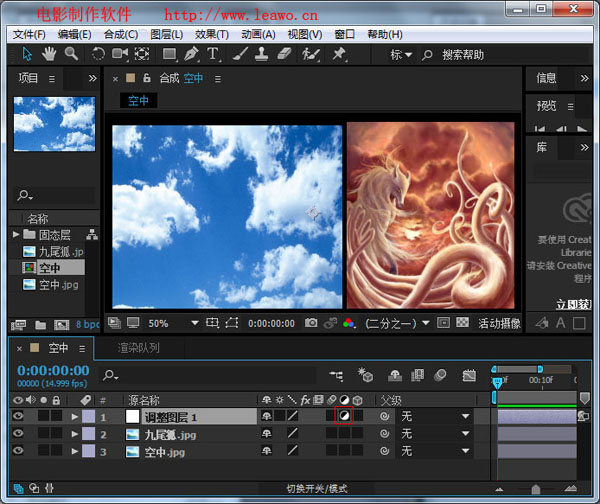Toggle quality switch on 九尾狐.jpg layer
The width and height of the screenshot is (600, 504).
[293, 433]
